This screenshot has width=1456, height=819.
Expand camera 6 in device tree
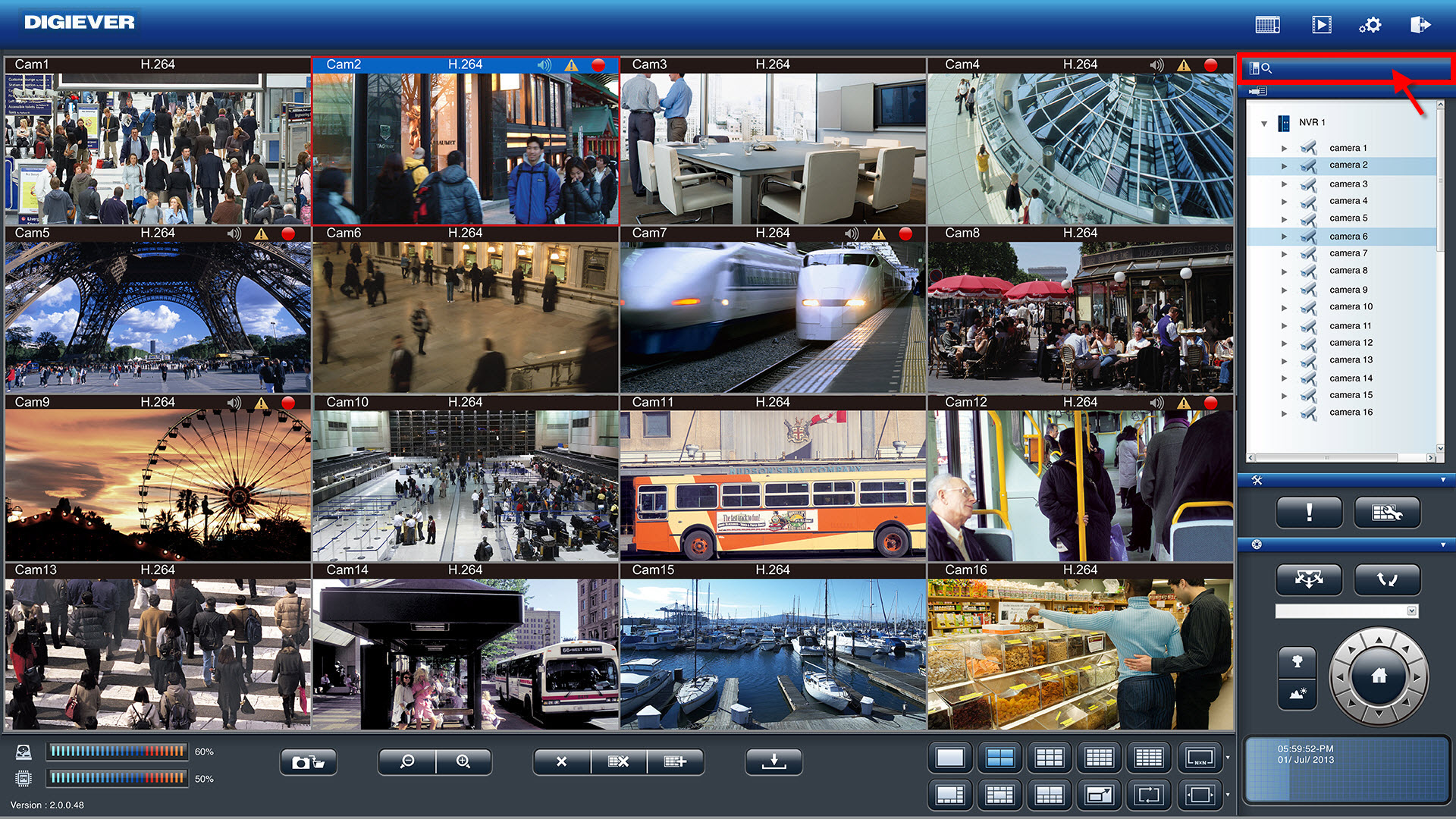[1284, 237]
